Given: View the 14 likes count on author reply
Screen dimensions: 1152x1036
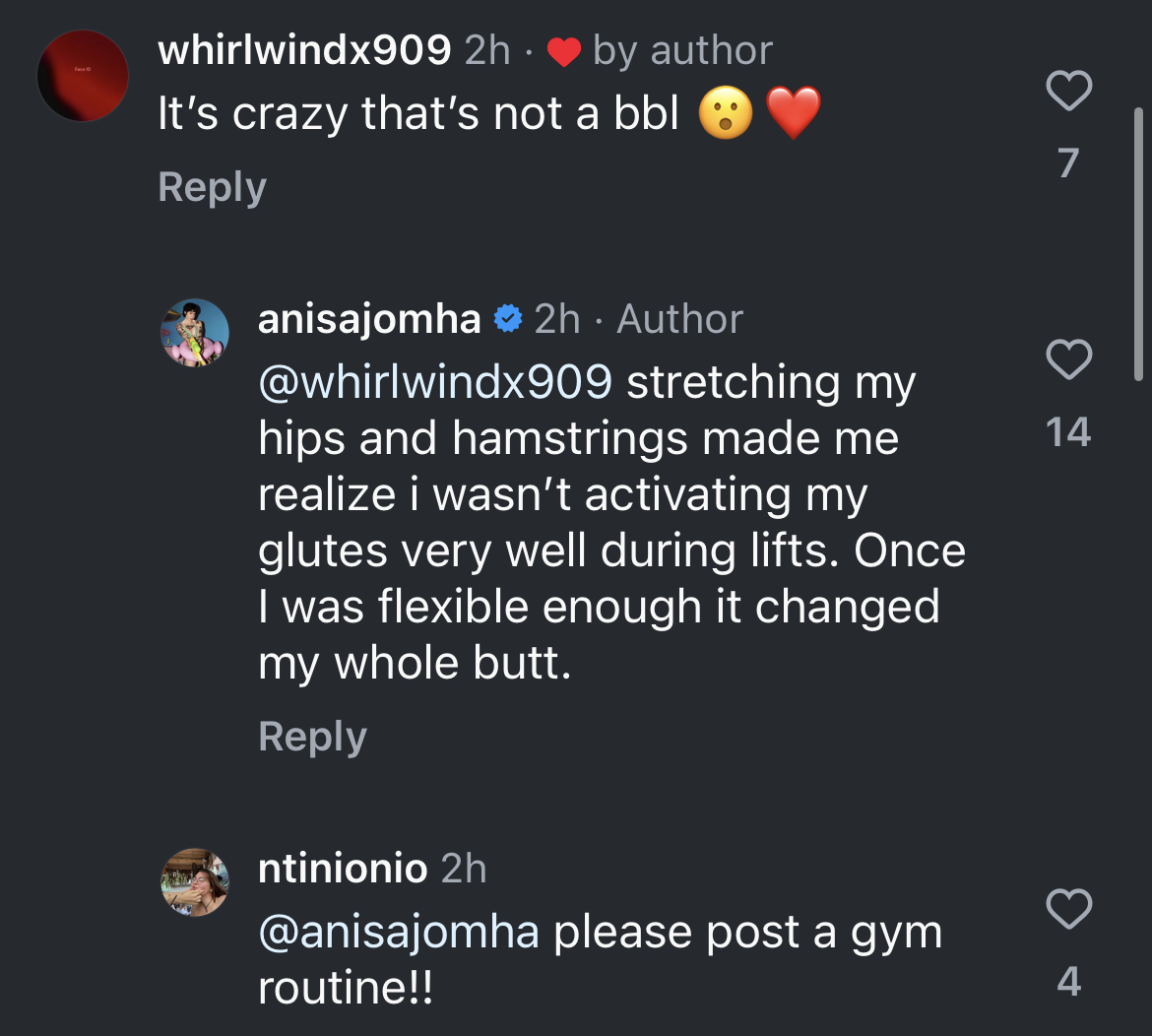Looking at the screenshot, I should tap(1068, 432).
